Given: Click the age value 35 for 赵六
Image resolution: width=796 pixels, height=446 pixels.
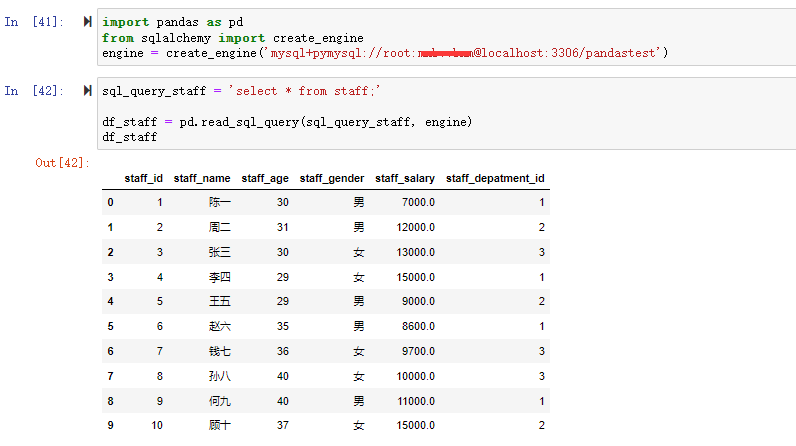Looking at the screenshot, I should [283, 326].
